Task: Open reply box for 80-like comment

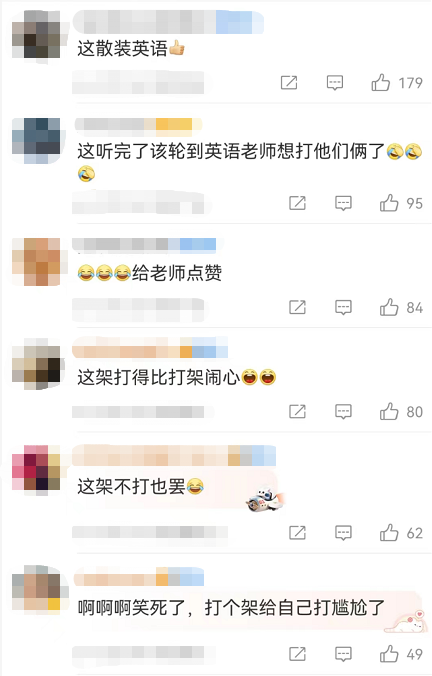Action: click(x=343, y=412)
